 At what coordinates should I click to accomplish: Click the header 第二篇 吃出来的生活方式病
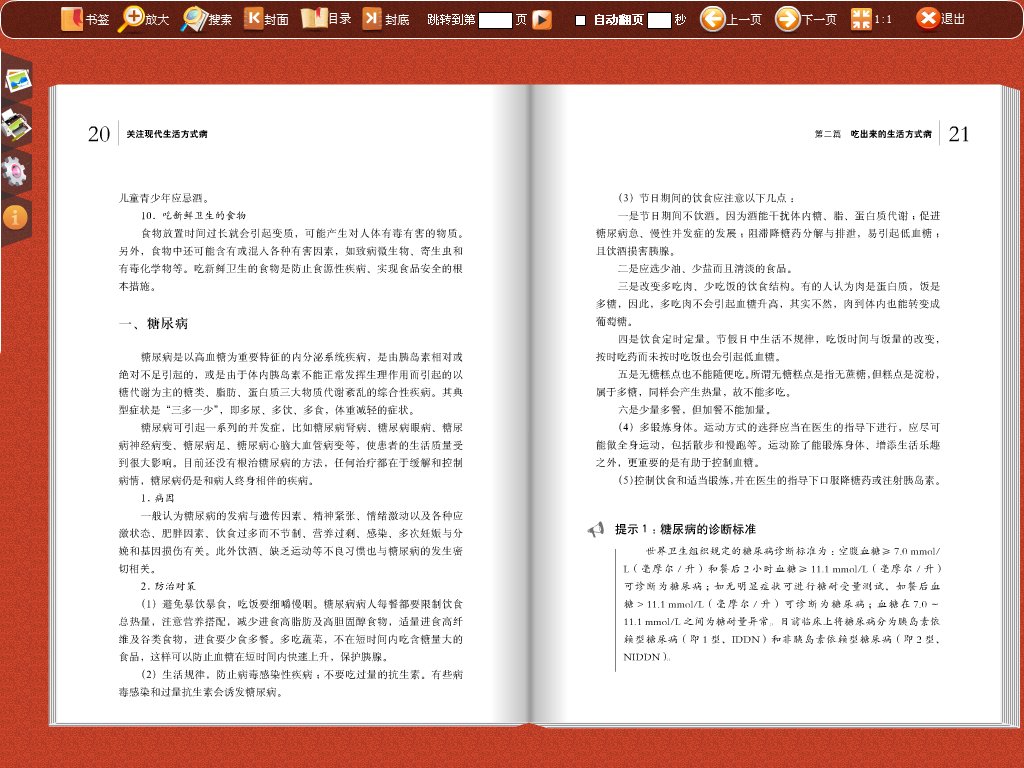872,134
